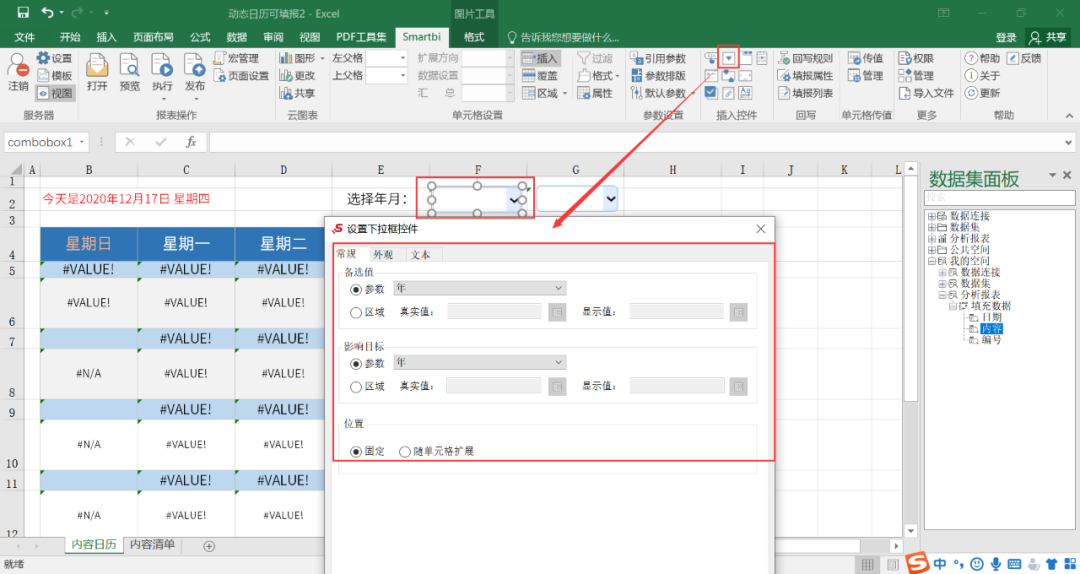
Task: Switch to the 文本 tab in dialog
Action: (420, 255)
